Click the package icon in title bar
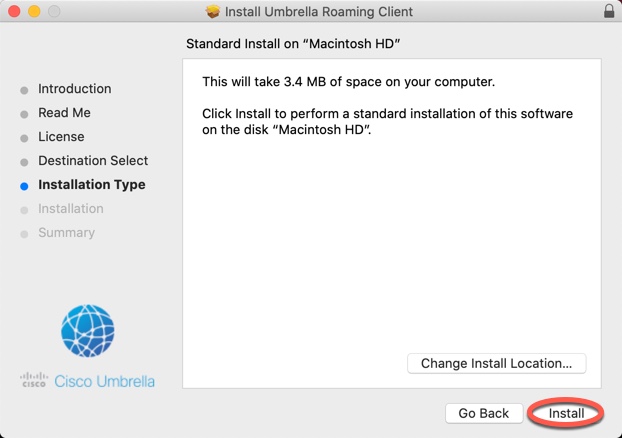 point(213,12)
